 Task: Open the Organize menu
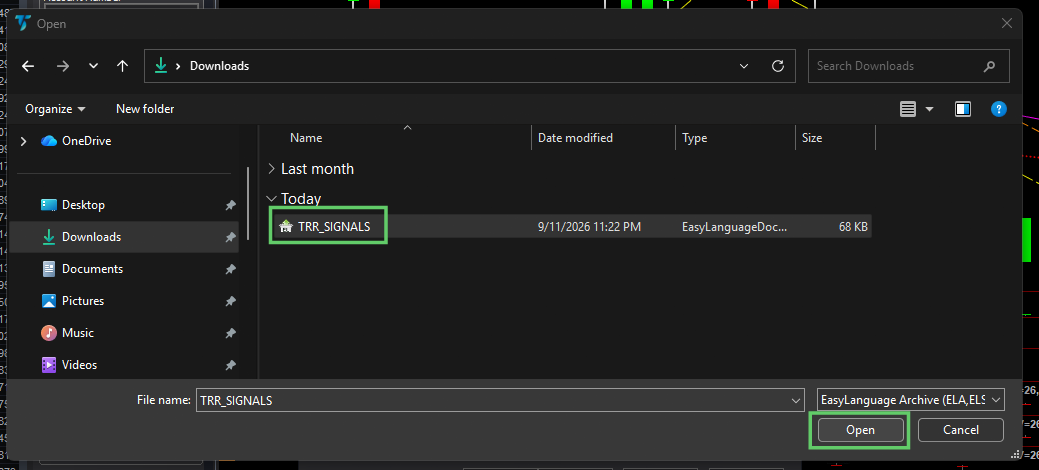click(55, 109)
